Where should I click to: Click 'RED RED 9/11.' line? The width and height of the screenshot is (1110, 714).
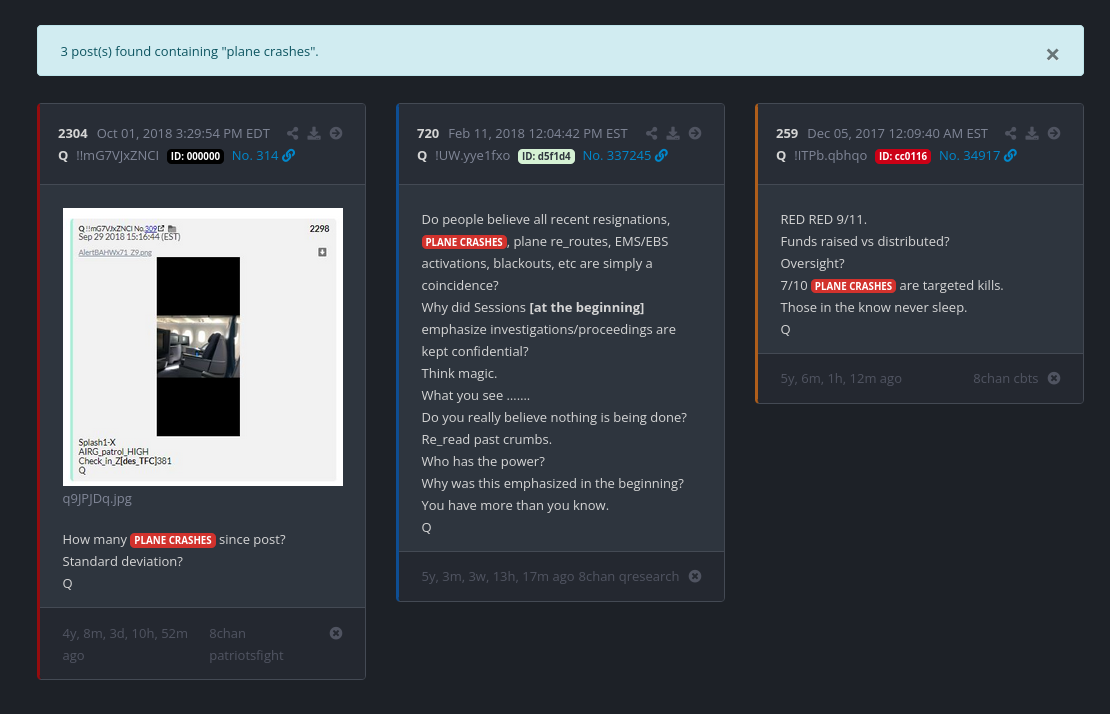click(x=823, y=219)
